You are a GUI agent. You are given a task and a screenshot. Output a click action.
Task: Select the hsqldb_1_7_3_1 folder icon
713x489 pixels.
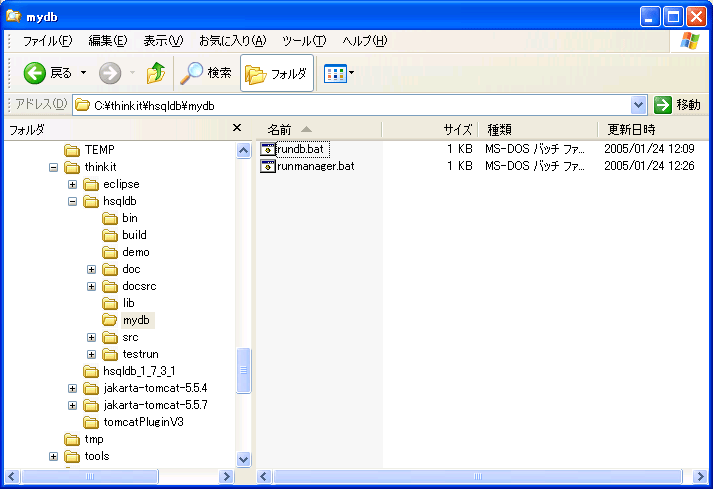(91, 372)
